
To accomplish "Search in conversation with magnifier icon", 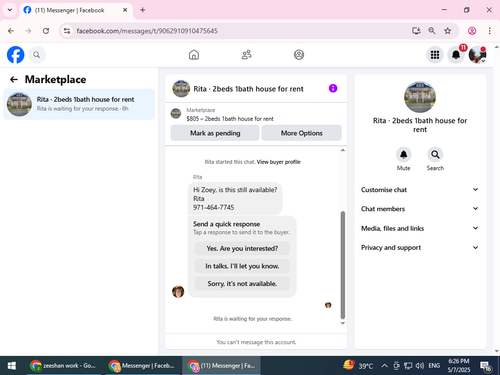I will [435, 155].
